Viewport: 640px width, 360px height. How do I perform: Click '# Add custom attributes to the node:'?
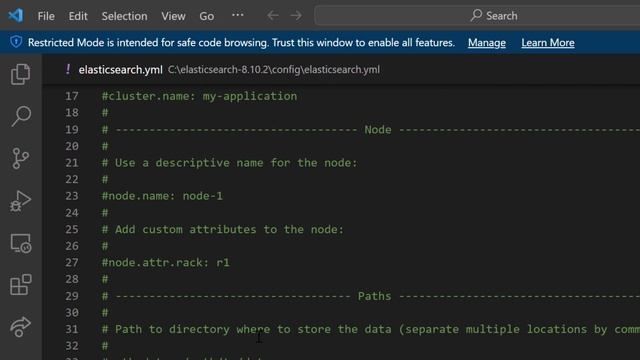[222, 229]
